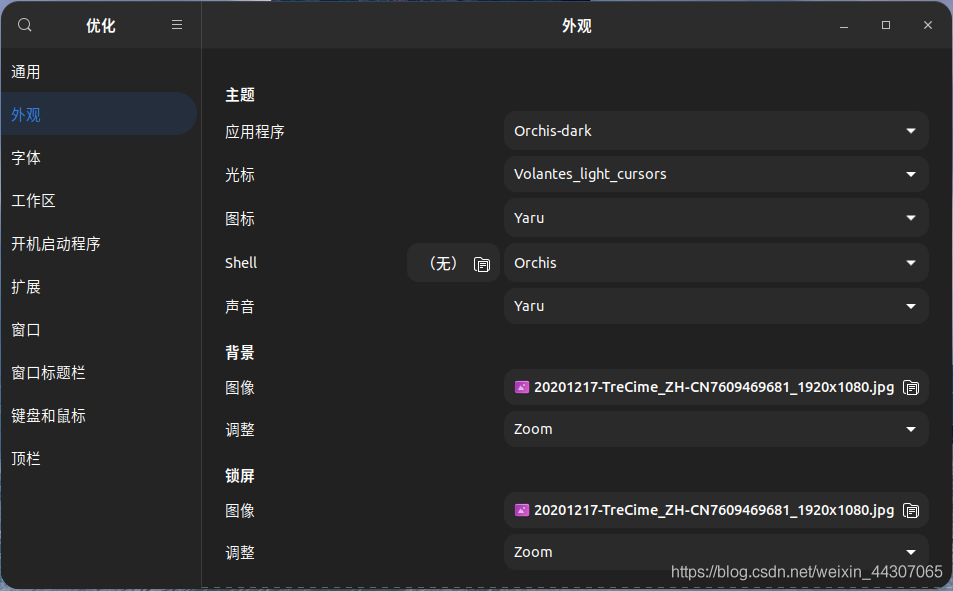Click the Shell theme file chooser icon

[x=482, y=264]
